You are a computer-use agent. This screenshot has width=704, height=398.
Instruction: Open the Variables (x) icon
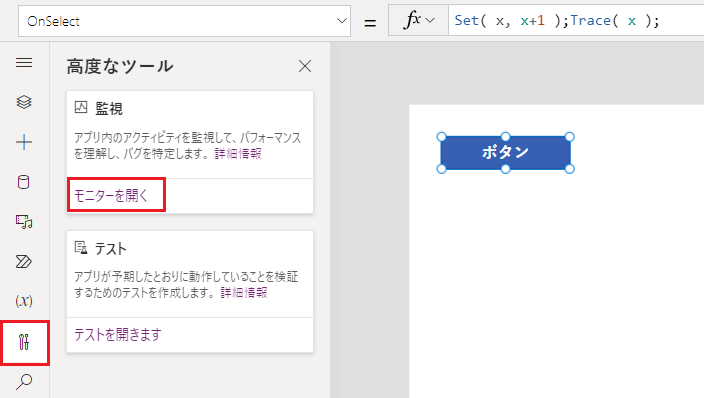click(x=24, y=301)
